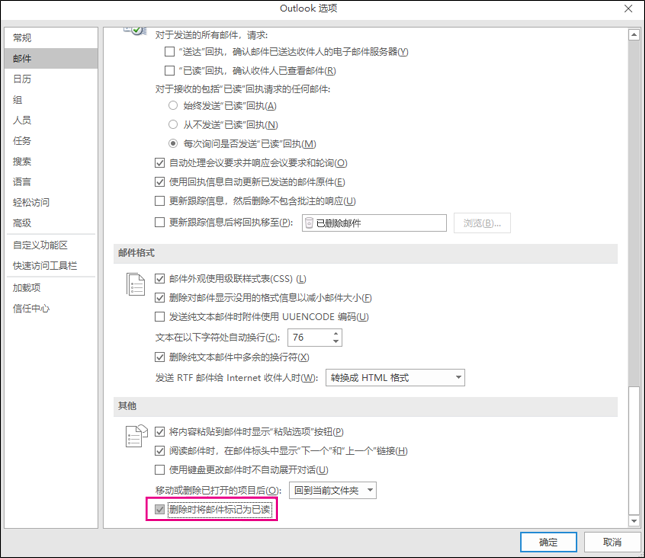Open the 语言 category
The width and height of the screenshot is (645, 558).
coord(51,182)
